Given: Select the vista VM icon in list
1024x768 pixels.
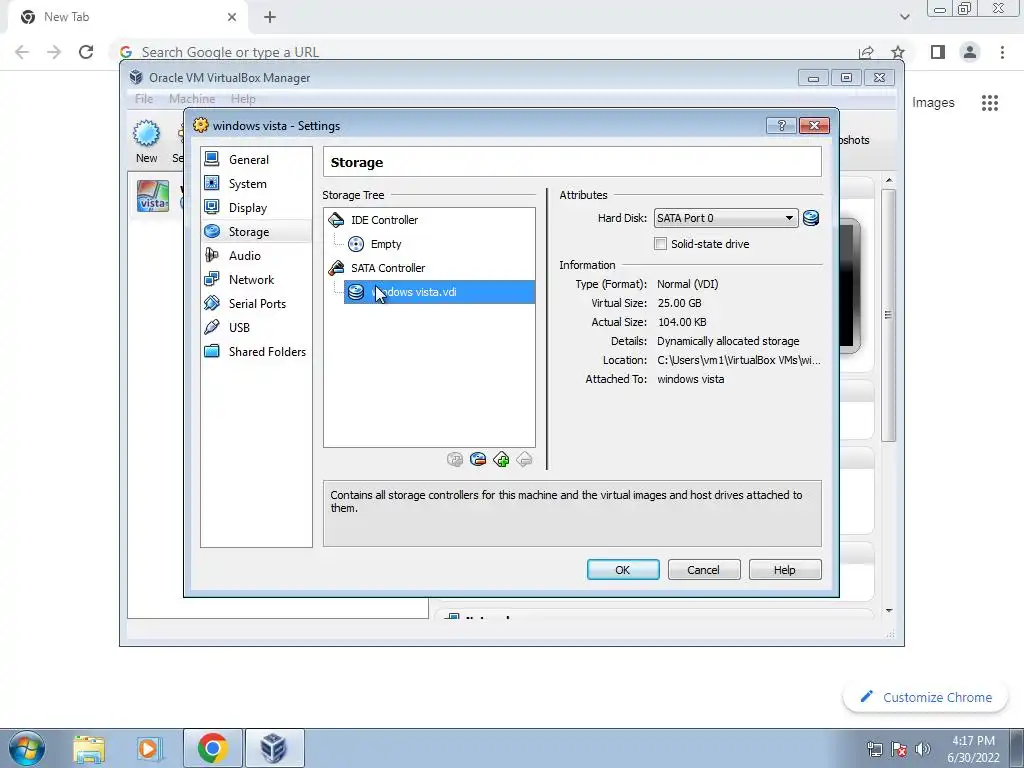Looking at the screenshot, I should pyautogui.click(x=153, y=196).
